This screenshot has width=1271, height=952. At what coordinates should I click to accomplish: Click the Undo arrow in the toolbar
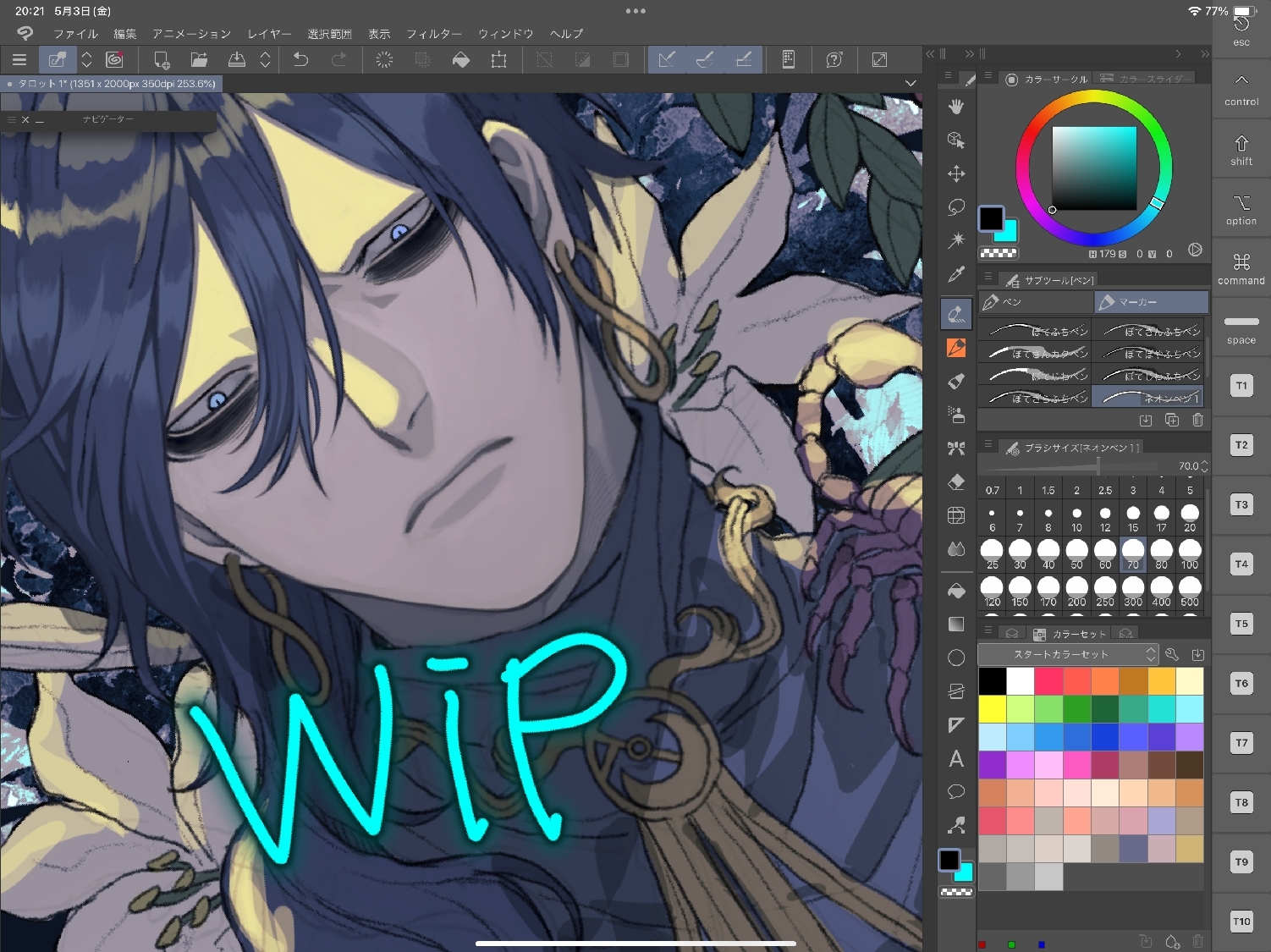tap(300, 59)
